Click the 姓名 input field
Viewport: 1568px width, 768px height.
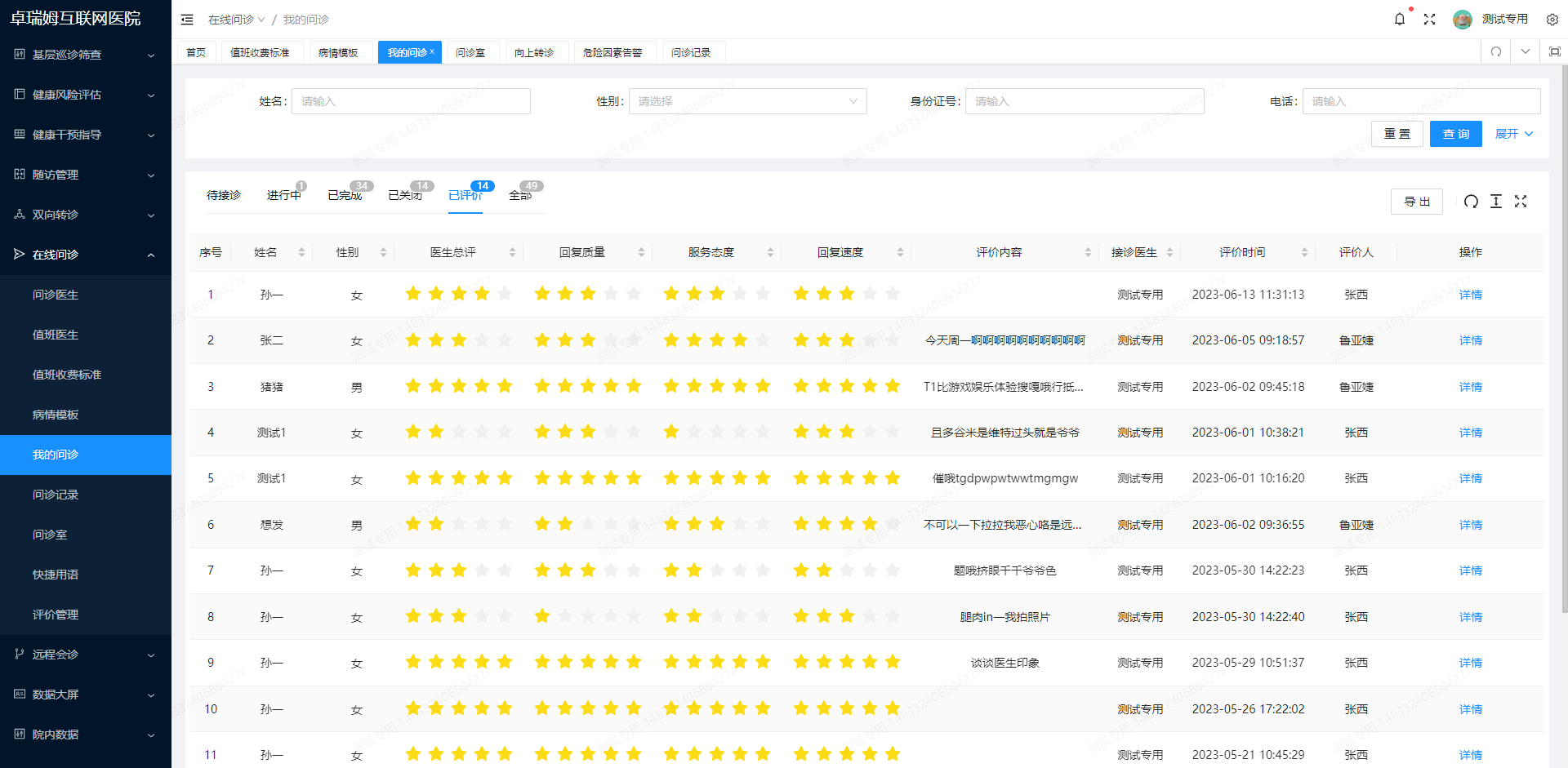[x=411, y=101]
